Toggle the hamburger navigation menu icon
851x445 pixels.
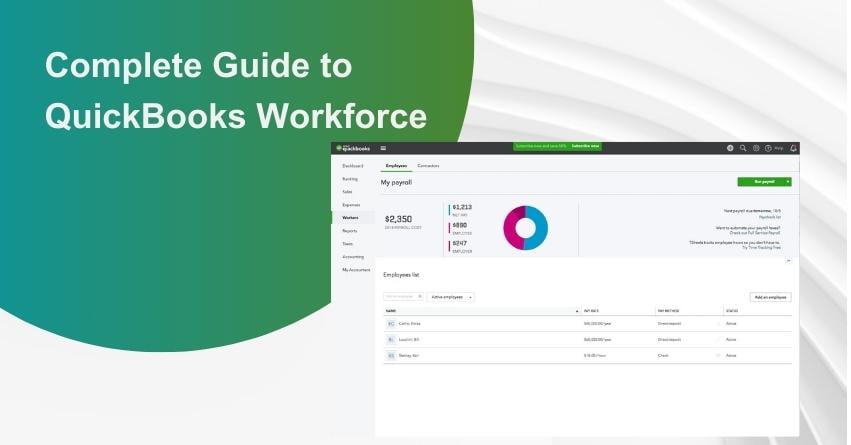(383, 148)
